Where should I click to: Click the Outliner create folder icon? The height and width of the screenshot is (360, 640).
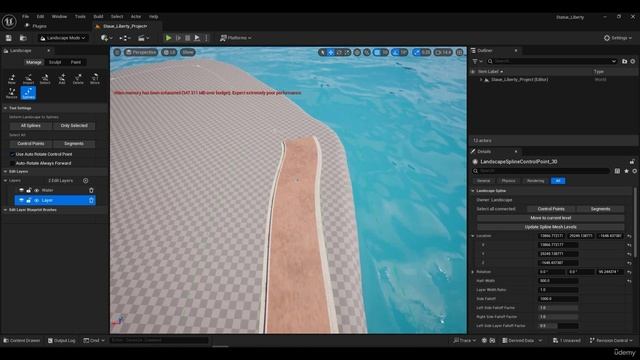click(624, 61)
